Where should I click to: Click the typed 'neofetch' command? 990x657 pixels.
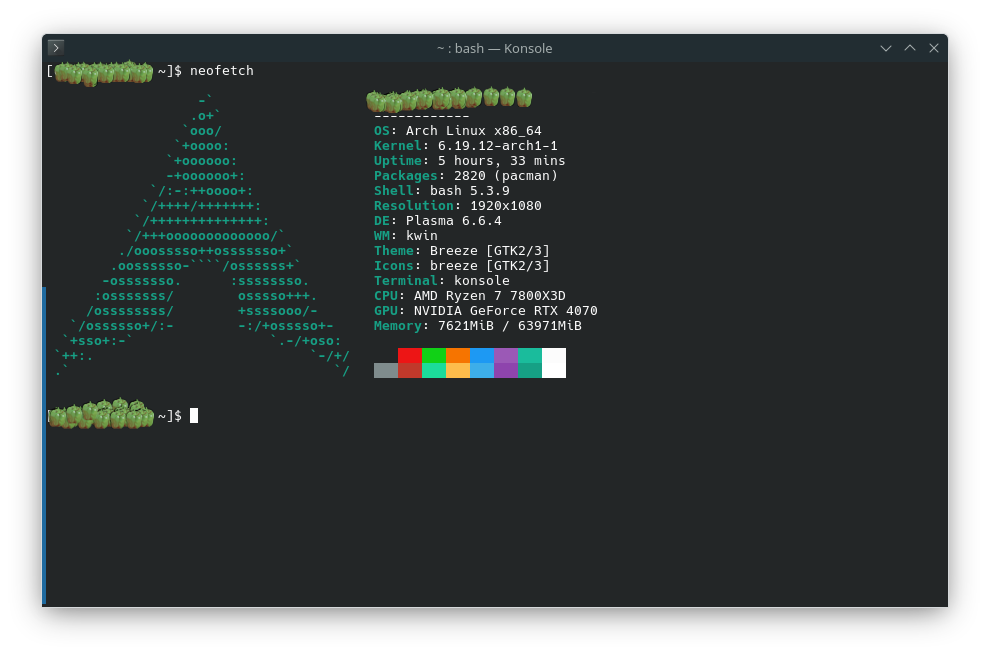(x=222, y=71)
